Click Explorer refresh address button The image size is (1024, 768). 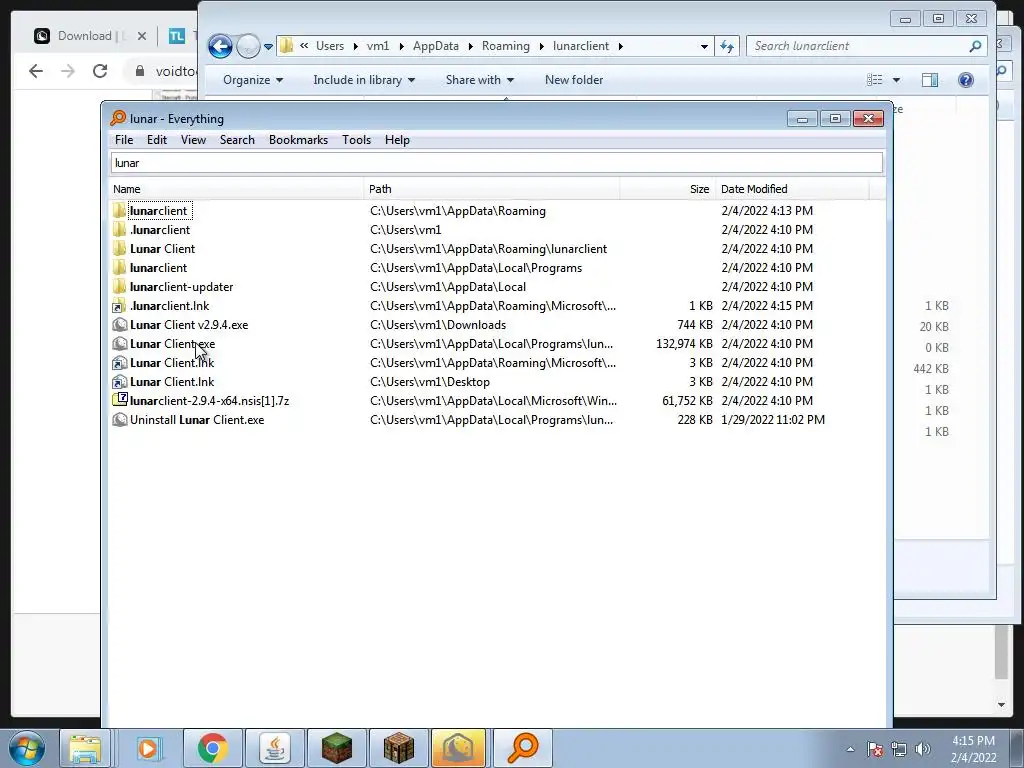pyautogui.click(x=727, y=46)
